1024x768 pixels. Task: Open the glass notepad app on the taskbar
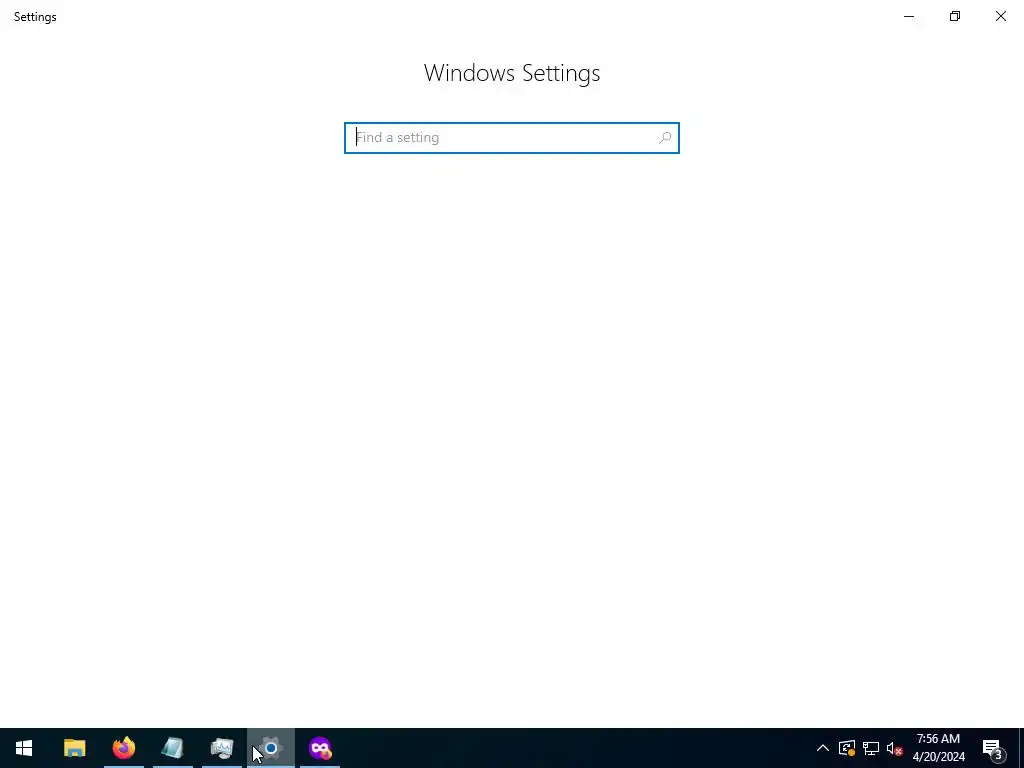point(172,748)
